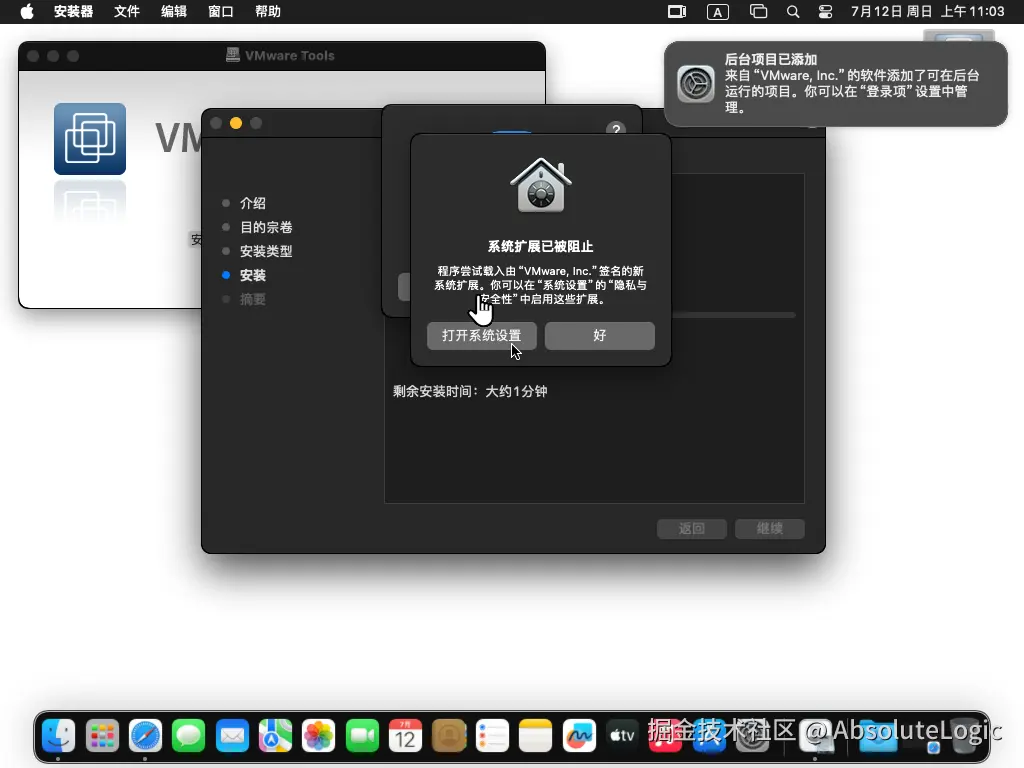The image size is (1024, 768).
Task: Confirm the dialog with the 好 button
Action: click(x=600, y=336)
